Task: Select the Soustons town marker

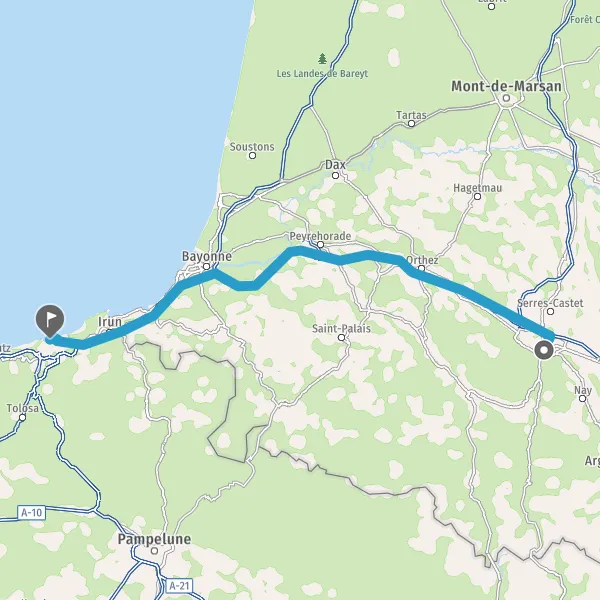Action: tap(252, 155)
